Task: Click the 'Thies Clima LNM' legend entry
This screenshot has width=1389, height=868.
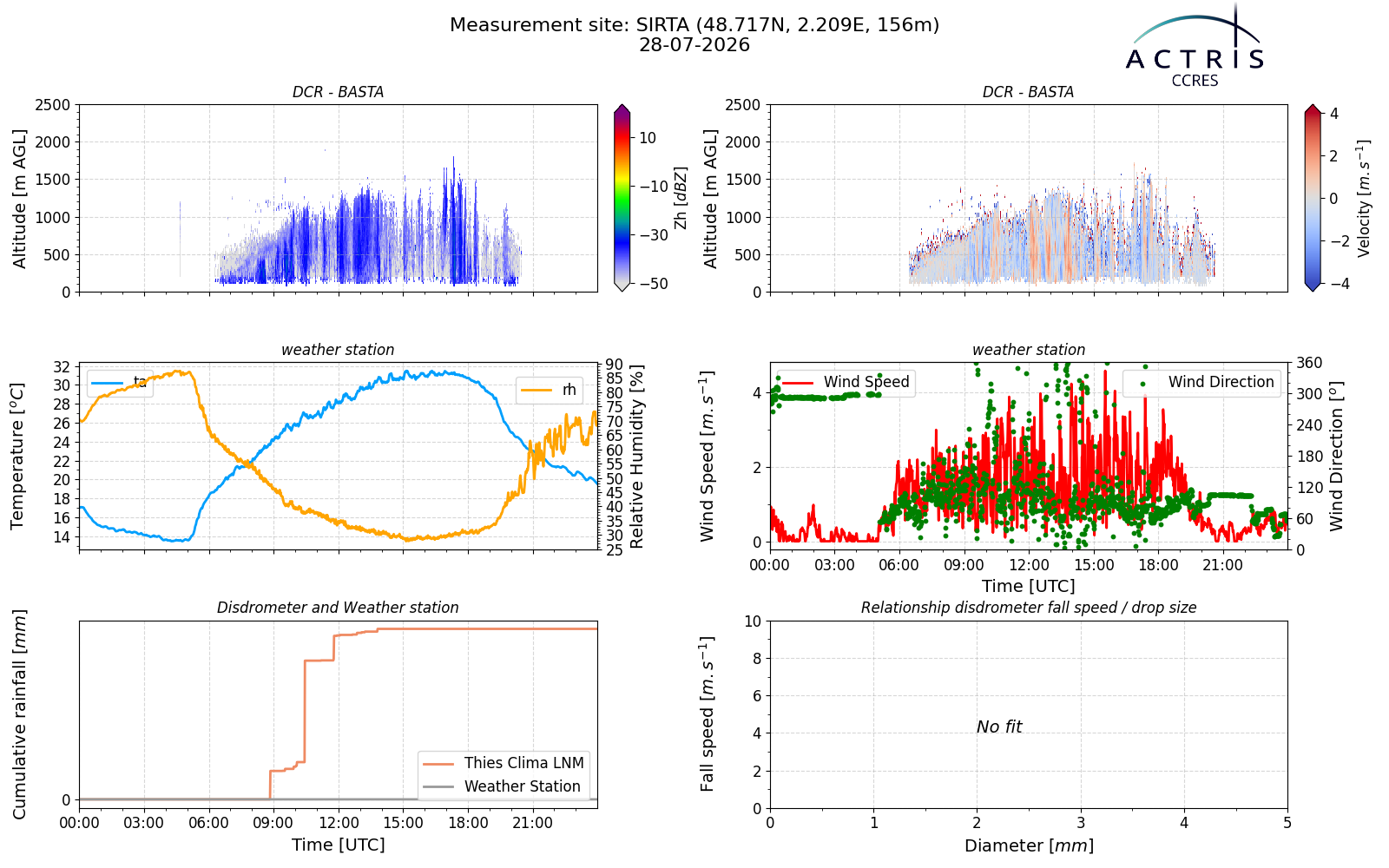Action: coord(504,763)
